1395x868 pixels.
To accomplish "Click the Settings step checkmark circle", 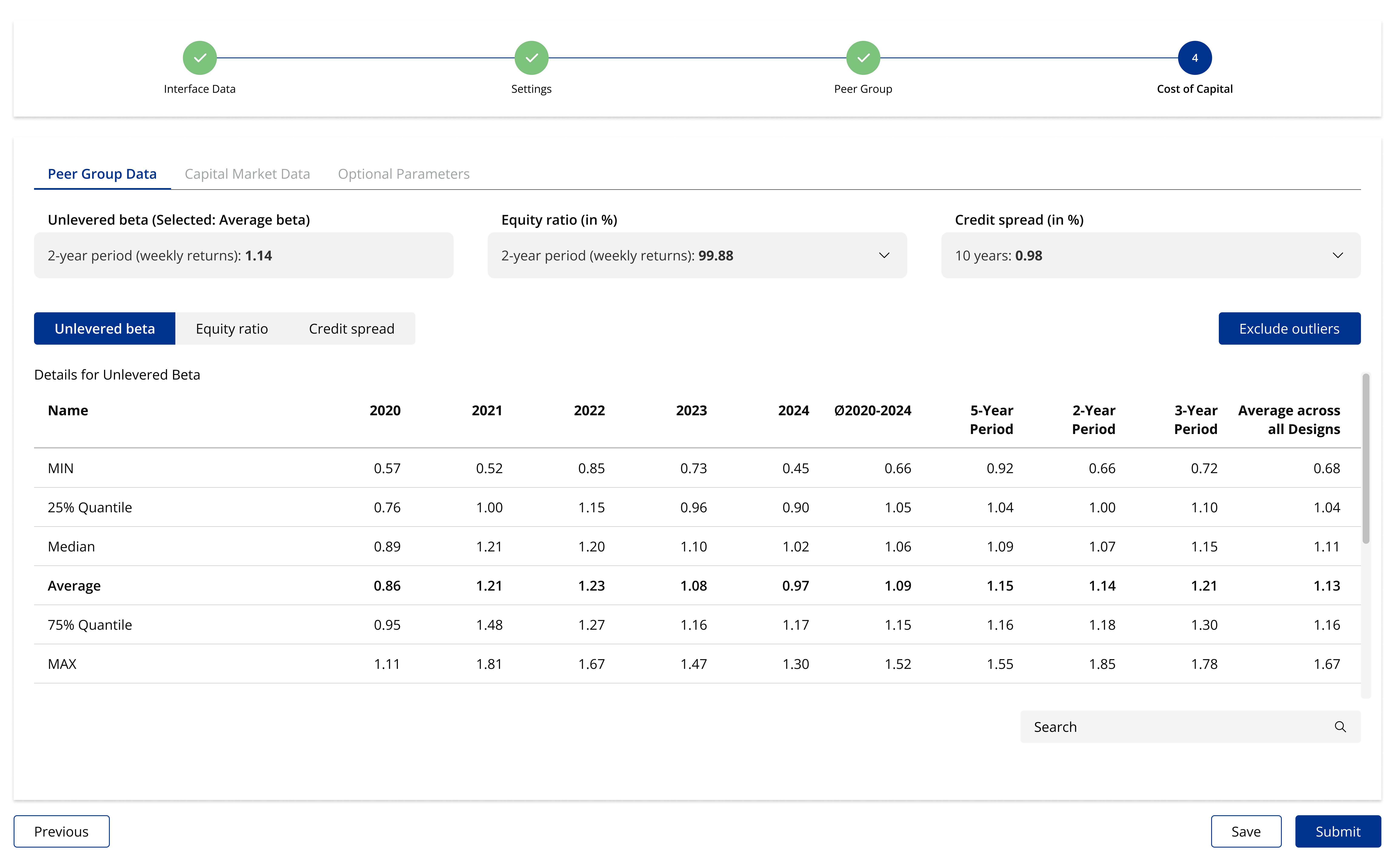I will coord(531,58).
